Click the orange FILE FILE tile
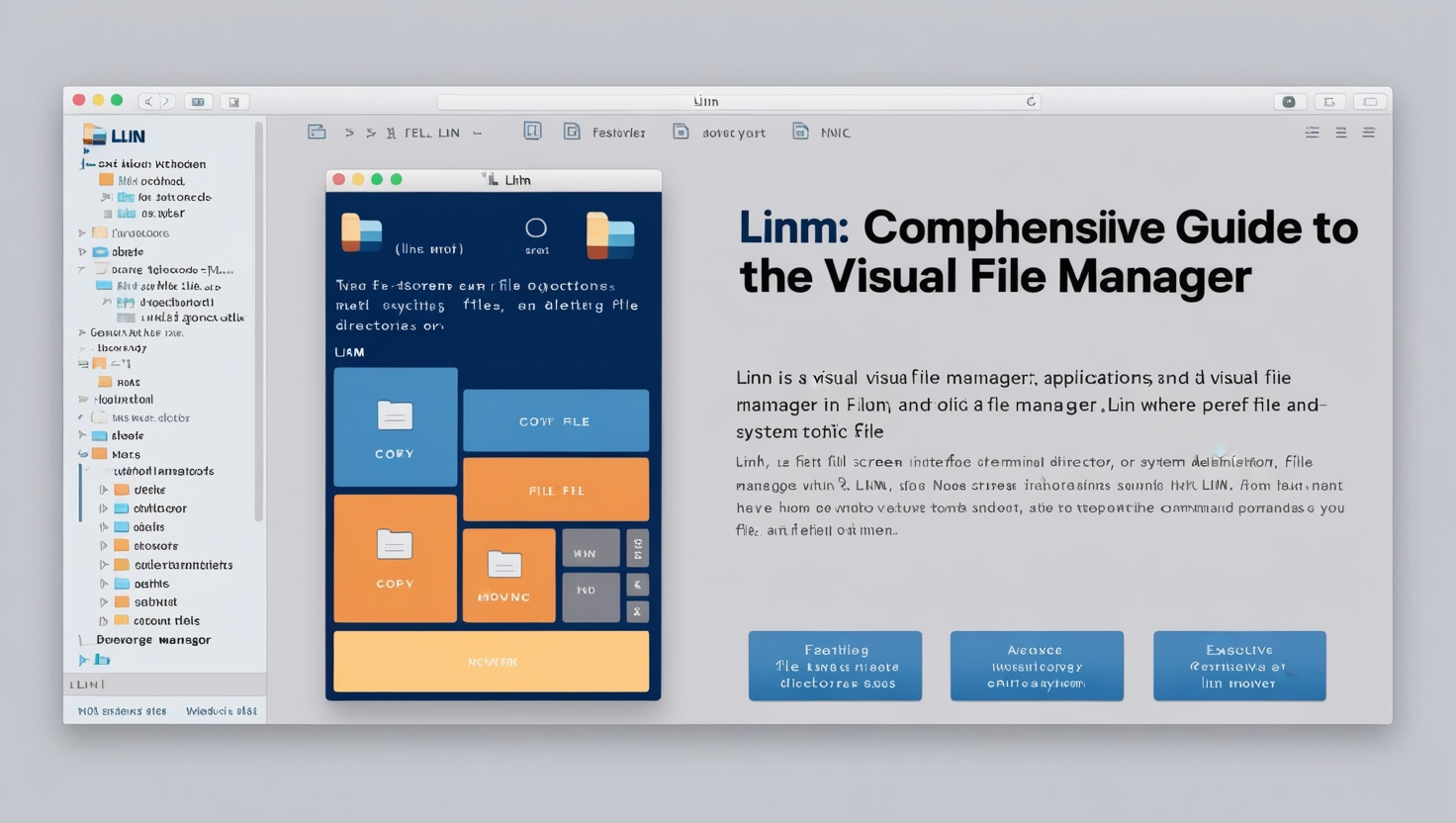 pos(556,489)
